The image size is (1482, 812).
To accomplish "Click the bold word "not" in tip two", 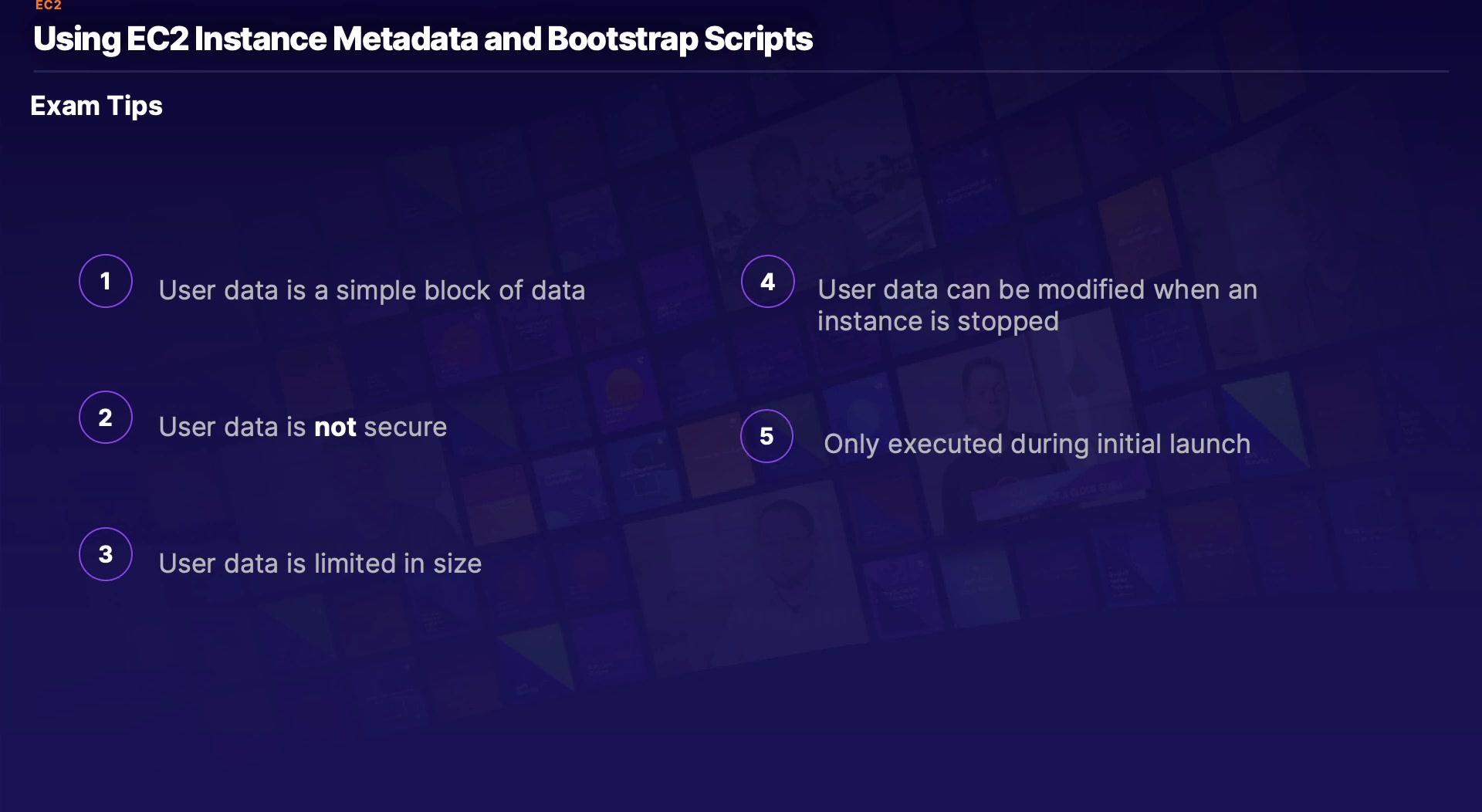I will tap(335, 427).
